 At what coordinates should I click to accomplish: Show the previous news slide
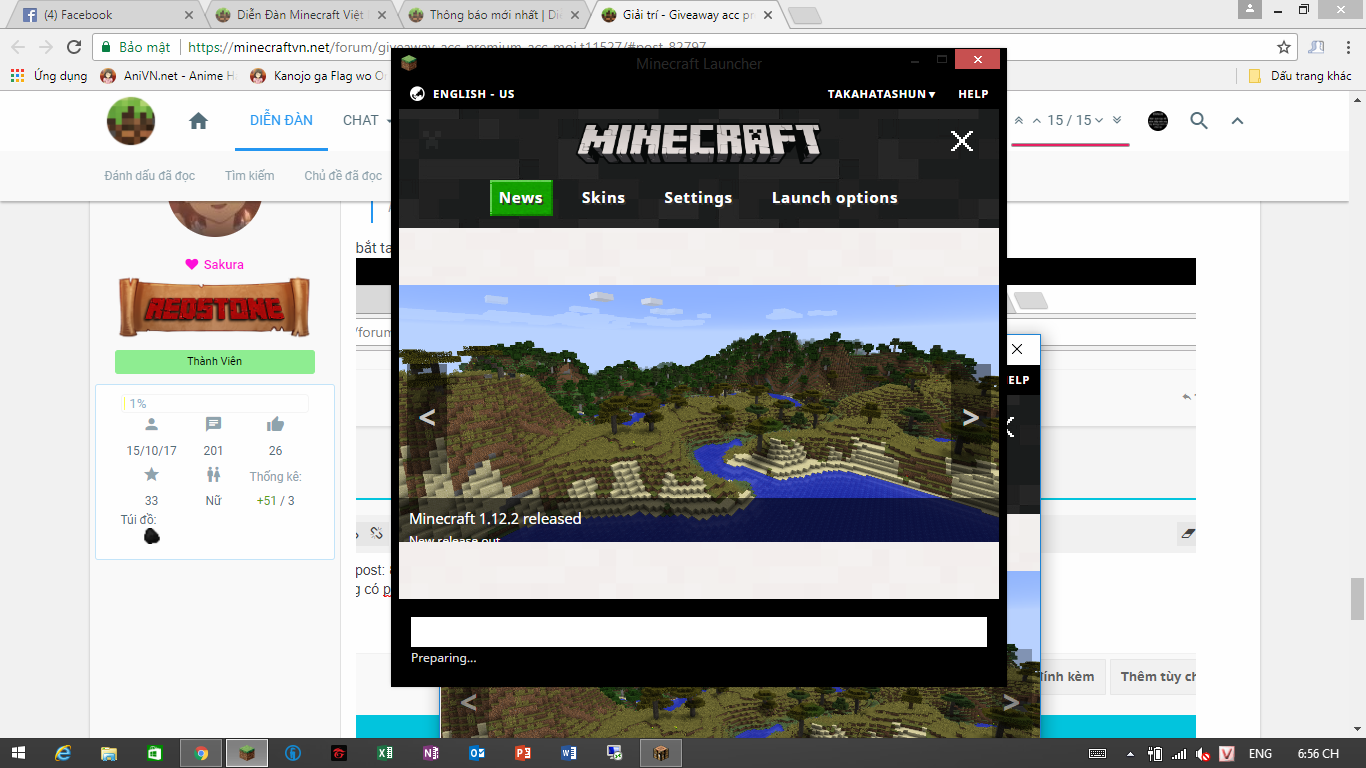pyautogui.click(x=427, y=418)
